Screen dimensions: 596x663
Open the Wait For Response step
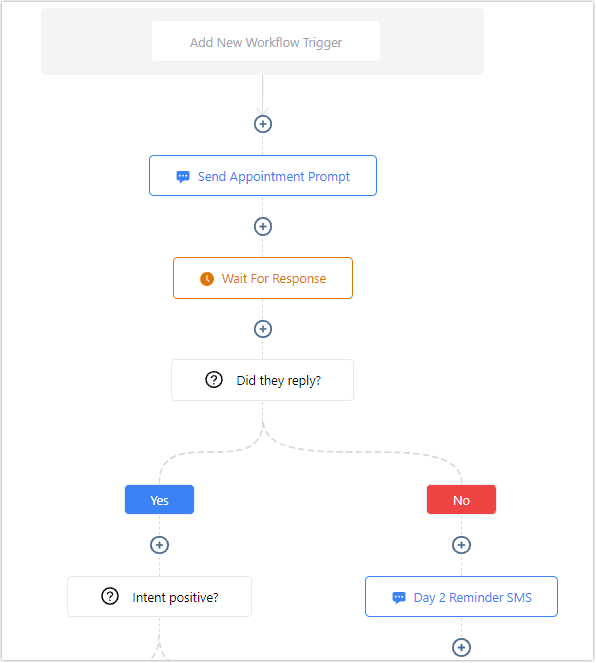262,278
